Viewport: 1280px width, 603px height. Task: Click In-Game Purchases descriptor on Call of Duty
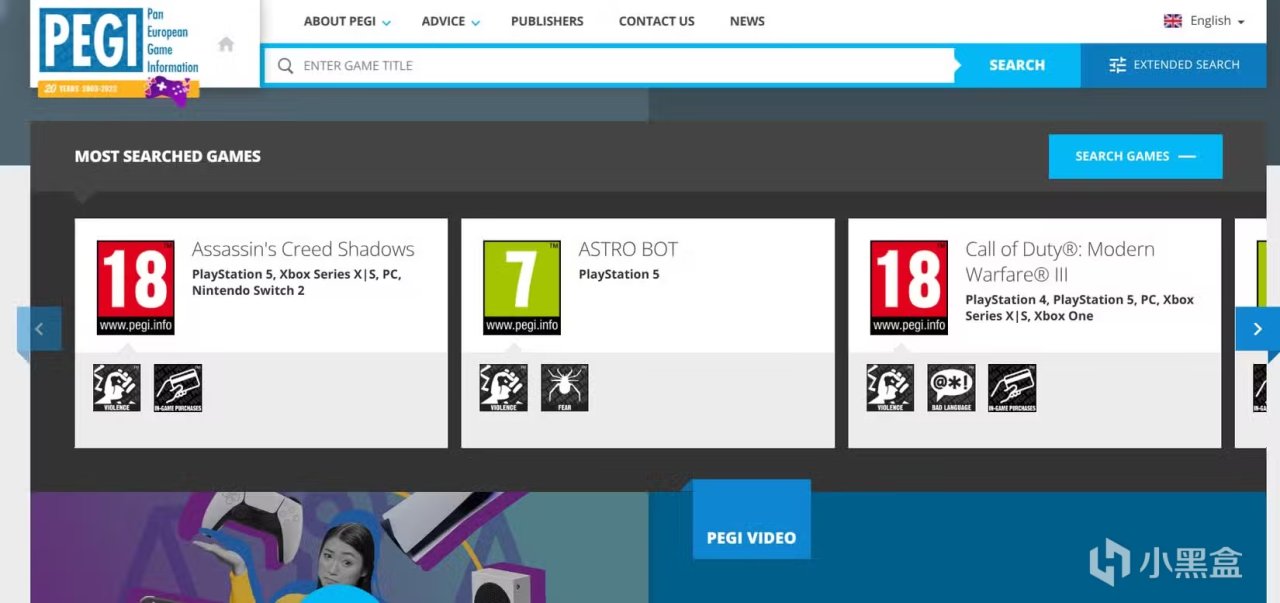click(1012, 388)
